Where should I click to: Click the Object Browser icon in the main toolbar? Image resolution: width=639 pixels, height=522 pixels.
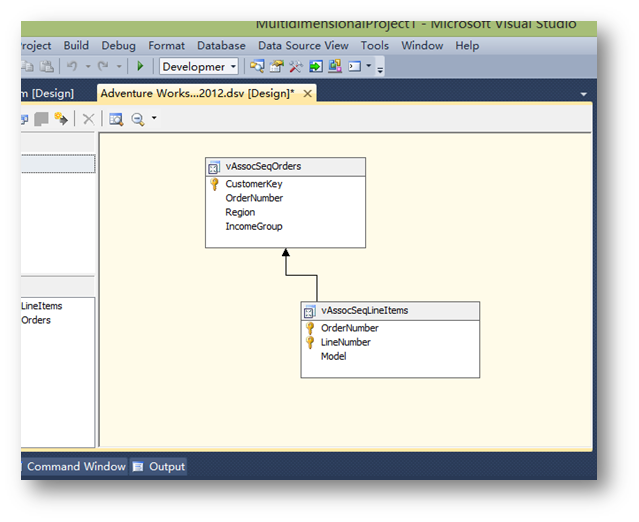(335, 66)
